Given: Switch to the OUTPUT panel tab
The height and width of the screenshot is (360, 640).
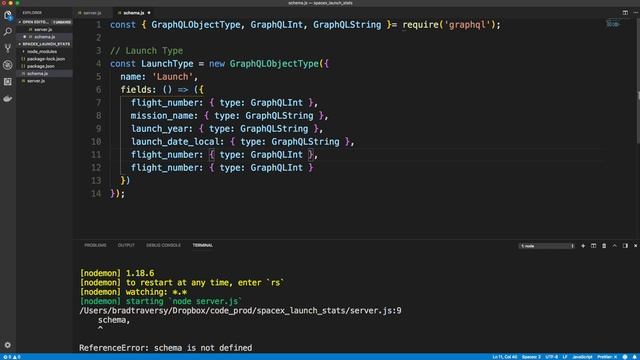Looking at the screenshot, I should (x=126, y=245).
